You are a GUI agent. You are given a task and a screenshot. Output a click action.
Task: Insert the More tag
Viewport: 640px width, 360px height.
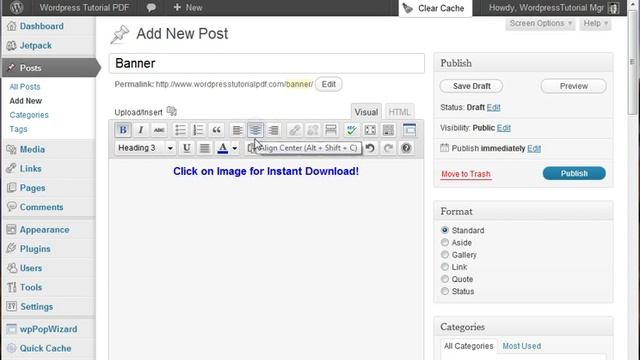(x=331, y=130)
